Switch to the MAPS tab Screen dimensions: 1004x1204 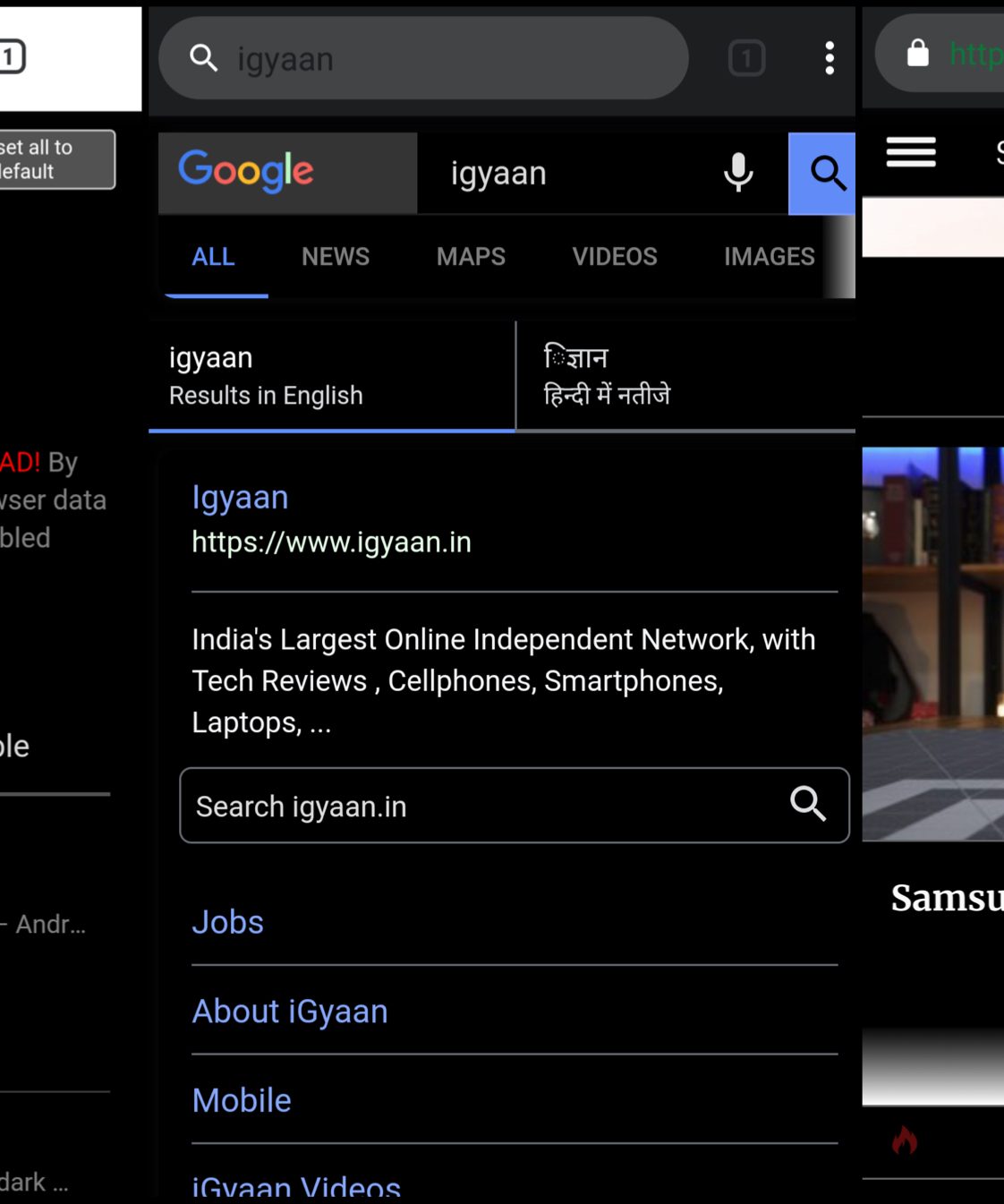pyautogui.click(x=471, y=257)
